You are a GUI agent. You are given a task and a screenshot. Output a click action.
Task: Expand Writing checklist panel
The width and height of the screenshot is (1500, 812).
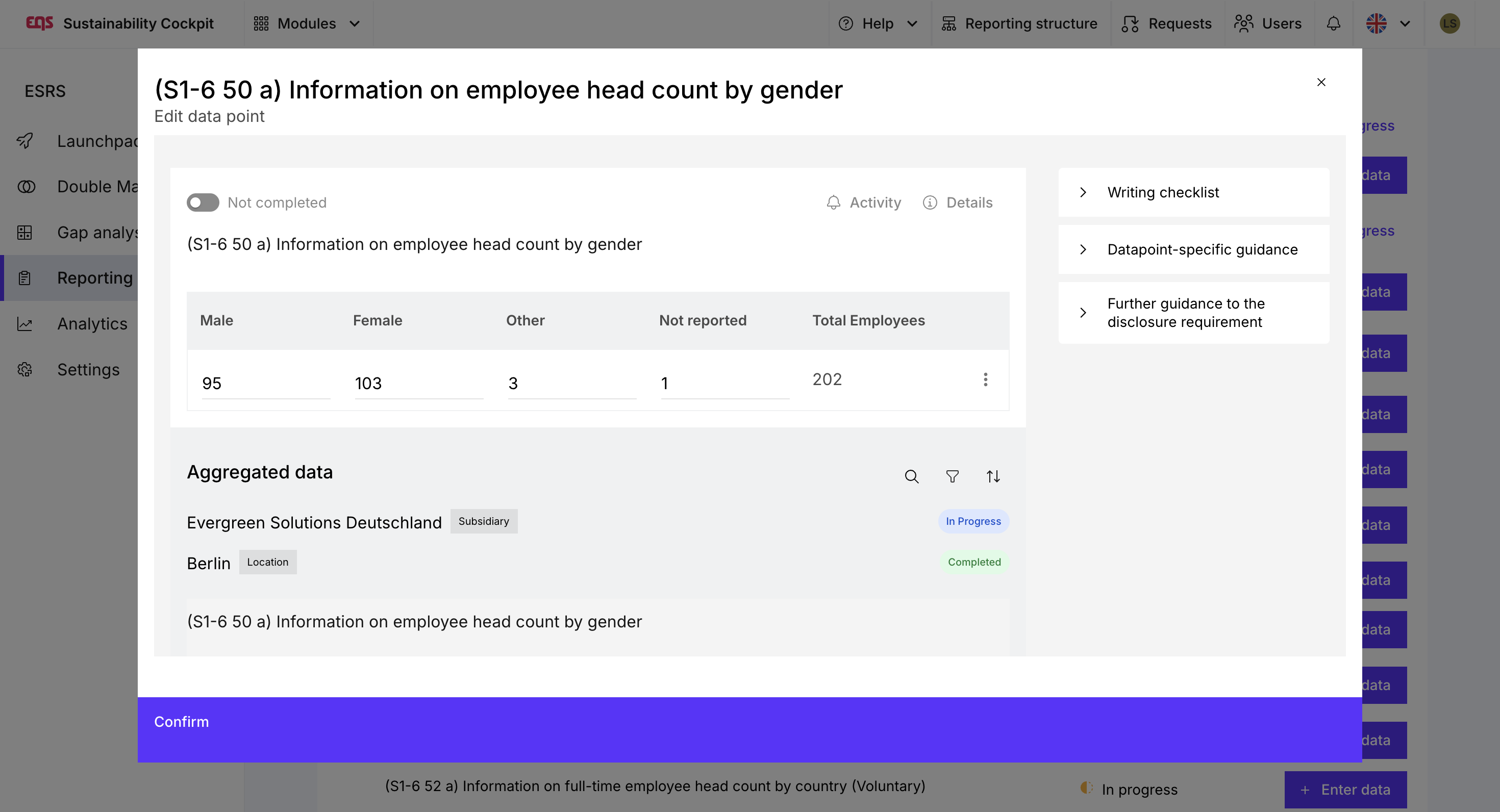click(1193, 193)
